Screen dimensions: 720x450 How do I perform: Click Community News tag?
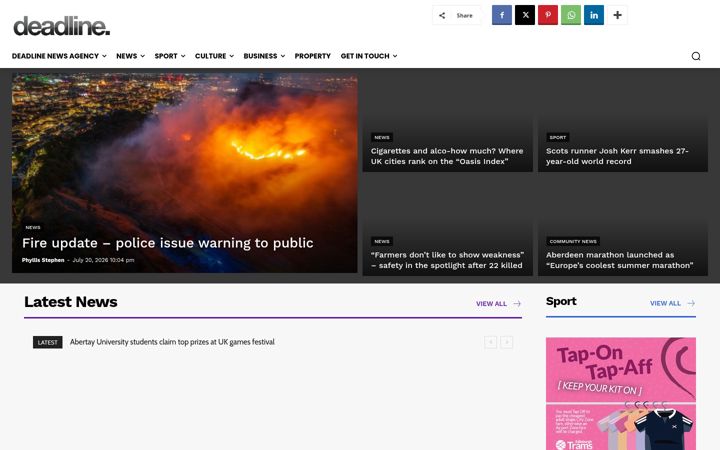pyautogui.click(x=573, y=241)
